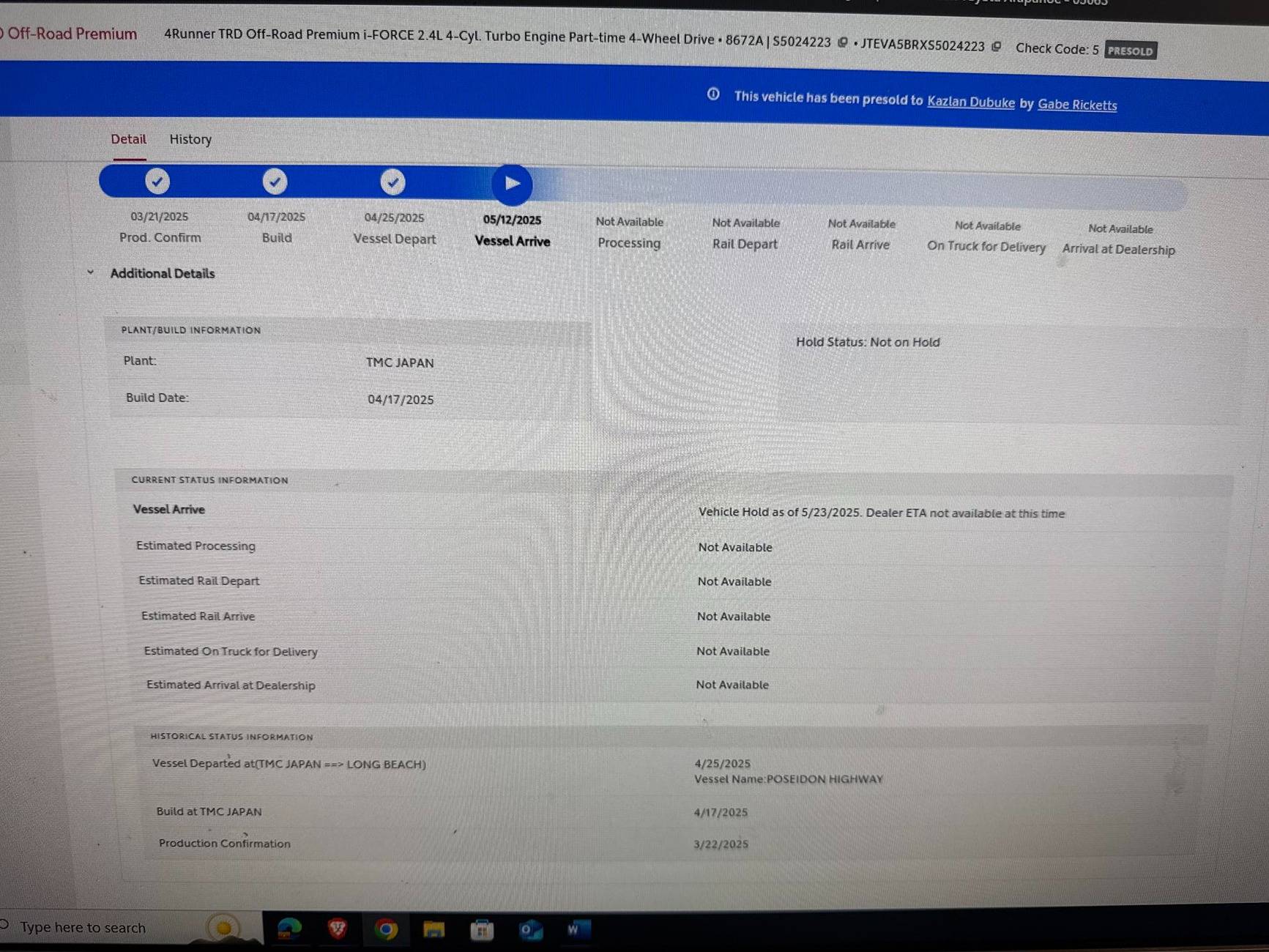This screenshot has width=1269, height=952.
Task: Click the Vessel Depart checkmark step
Action: pos(392,182)
